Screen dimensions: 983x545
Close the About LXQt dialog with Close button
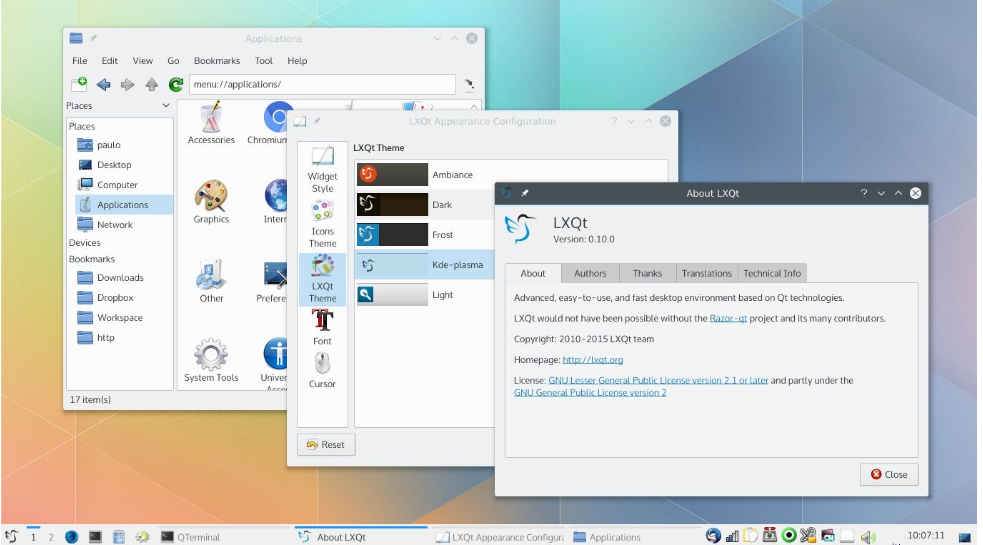coord(889,475)
